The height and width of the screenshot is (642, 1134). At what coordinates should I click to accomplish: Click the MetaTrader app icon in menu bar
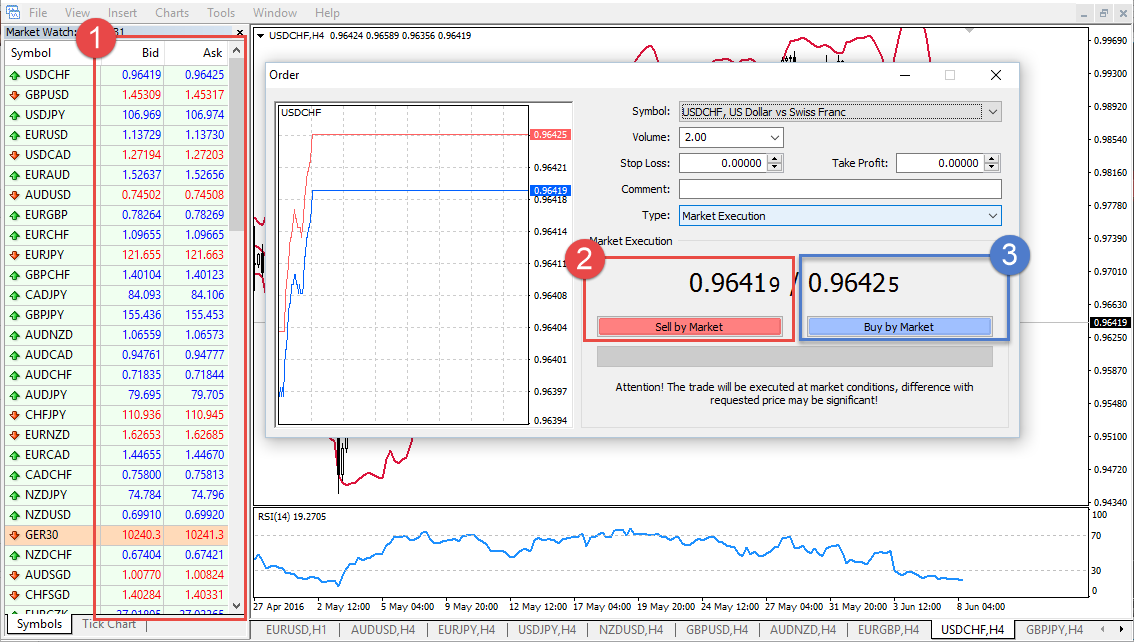pyautogui.click(x=13, y=13)
